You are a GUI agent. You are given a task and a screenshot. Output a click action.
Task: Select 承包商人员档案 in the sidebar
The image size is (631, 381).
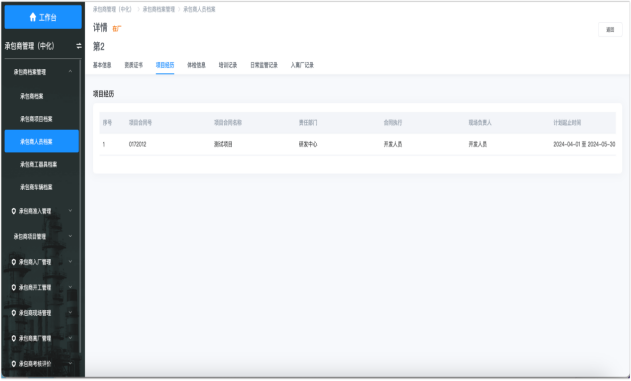(x=41, y=142)
